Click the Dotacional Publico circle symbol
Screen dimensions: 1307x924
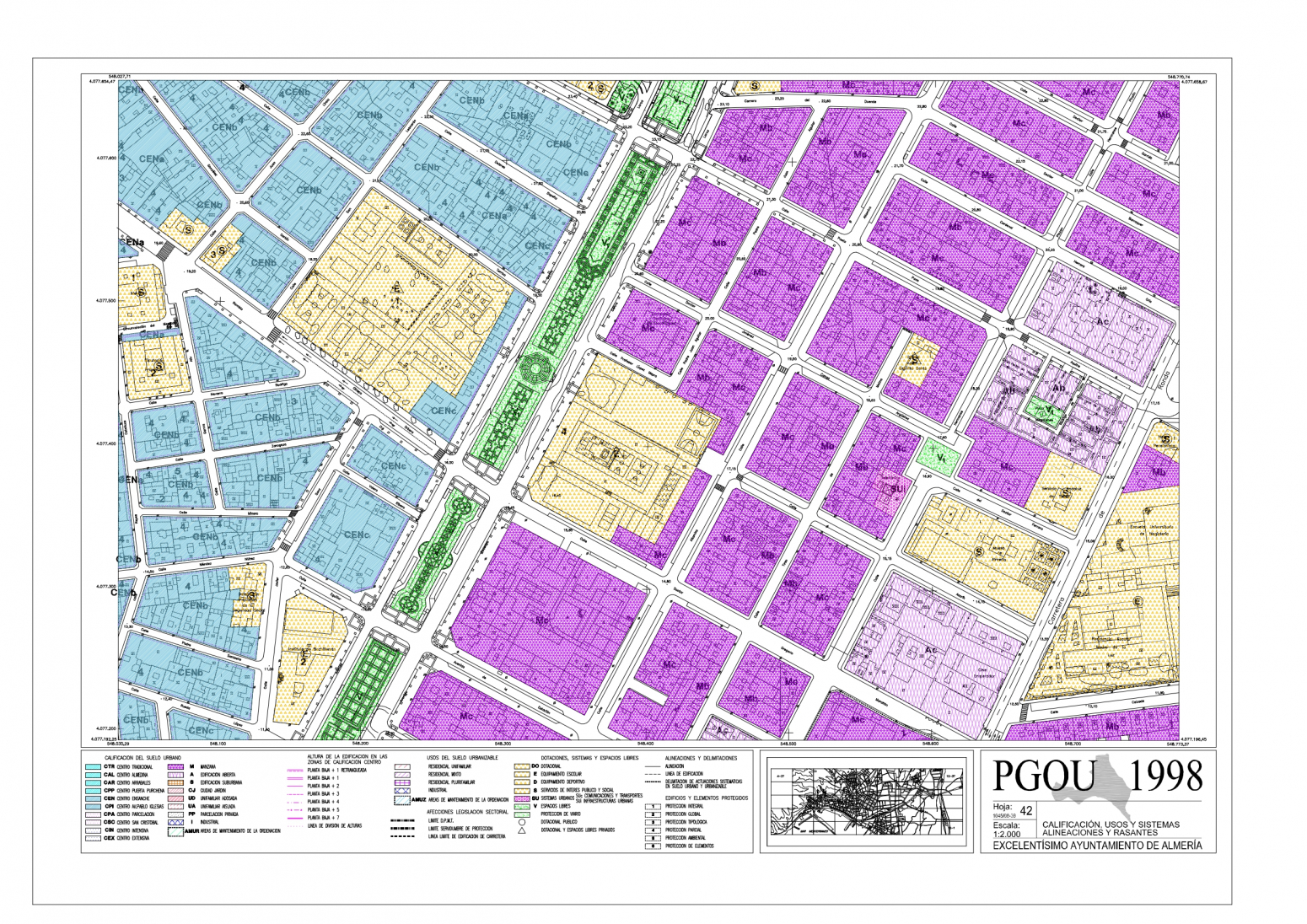click(522, 822)
